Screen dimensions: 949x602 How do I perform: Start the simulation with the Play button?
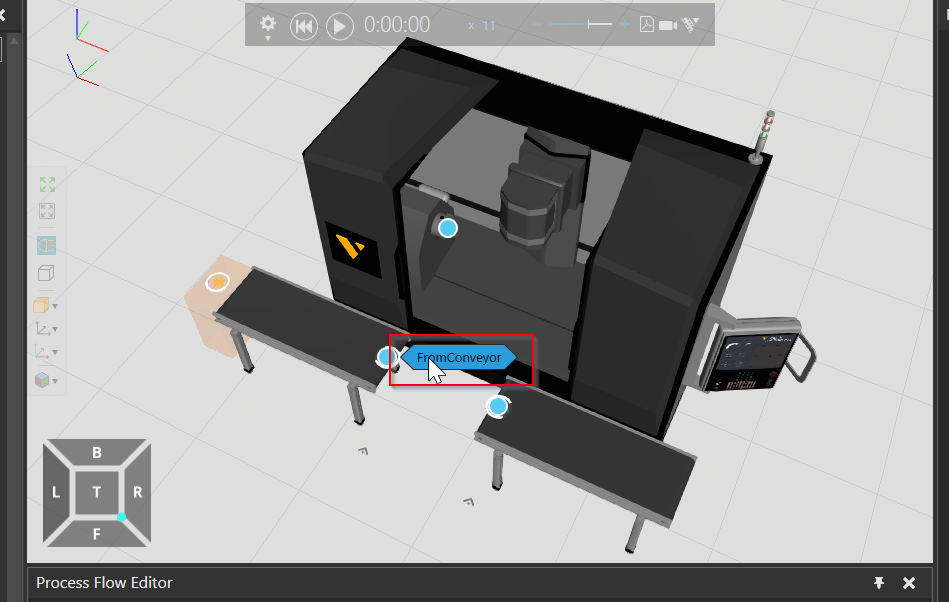coord(340,27)
